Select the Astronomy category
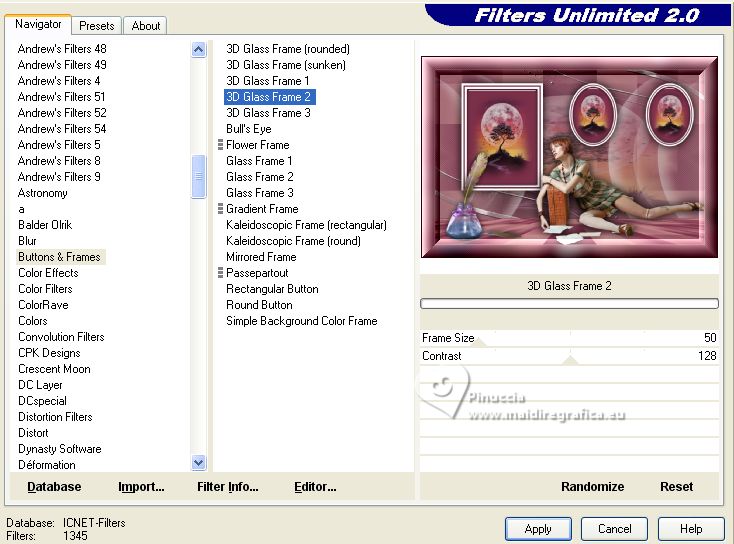 (43, 193)
